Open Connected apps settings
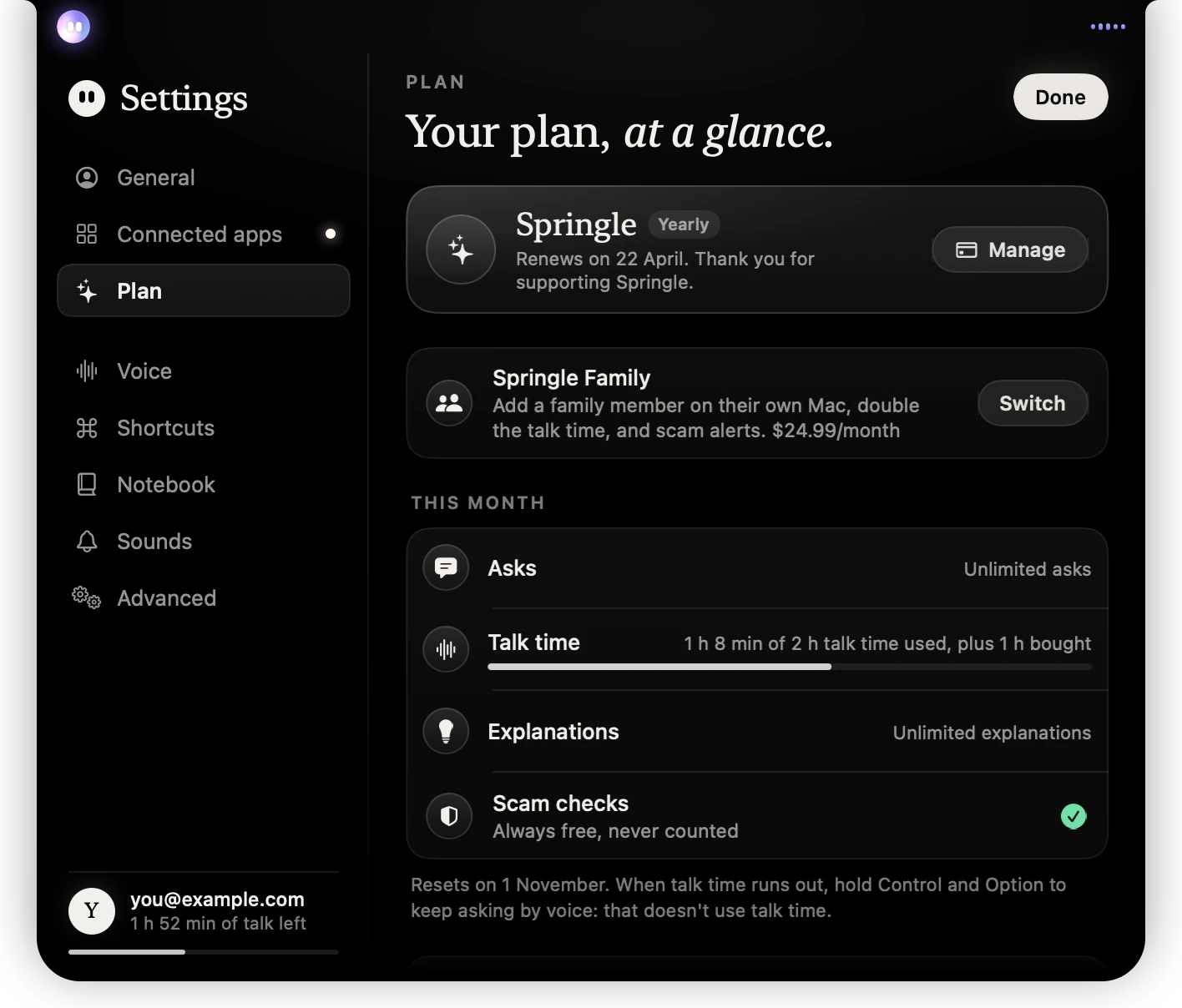Screen dimensions: 1182x1008 pos(204,234)
